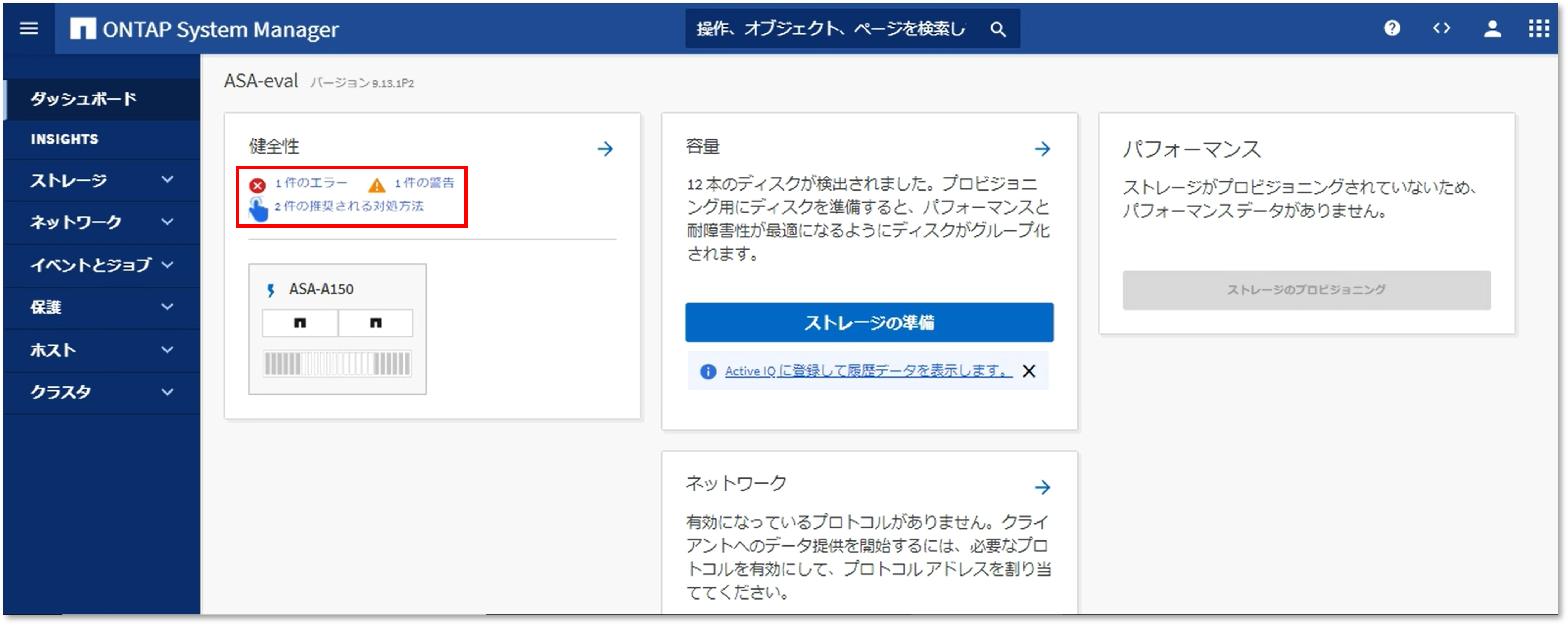Select the right controller node
This screenshot has width=1568, height=625.
pyautogui.click(x=376, y=323)
